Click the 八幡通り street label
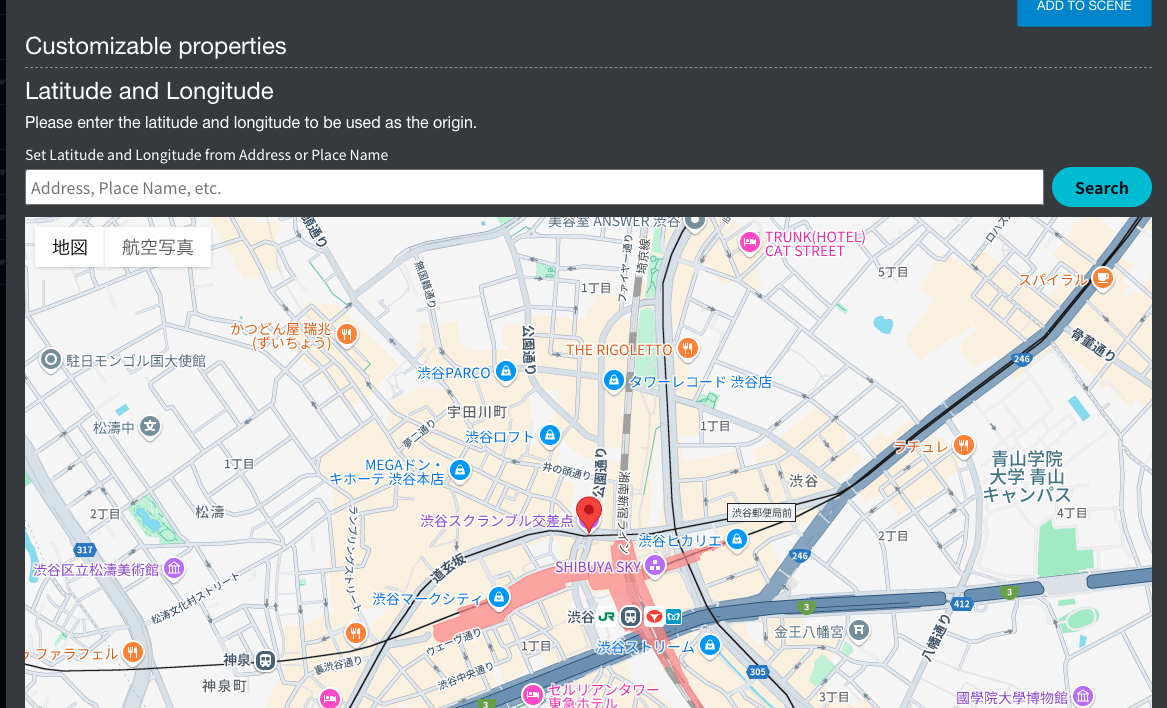1167x708 pixels. pos(937,637)
